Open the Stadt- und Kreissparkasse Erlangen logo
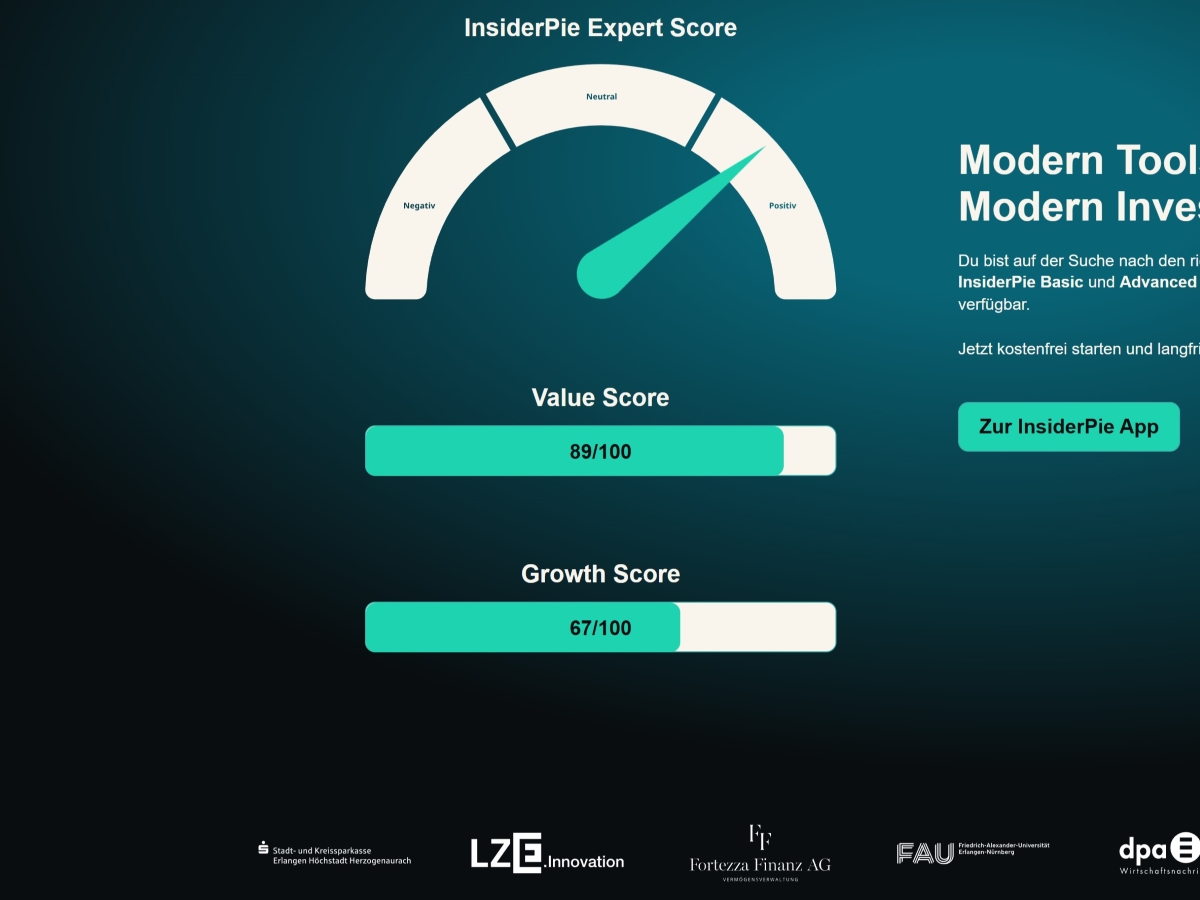 [335, 854]
